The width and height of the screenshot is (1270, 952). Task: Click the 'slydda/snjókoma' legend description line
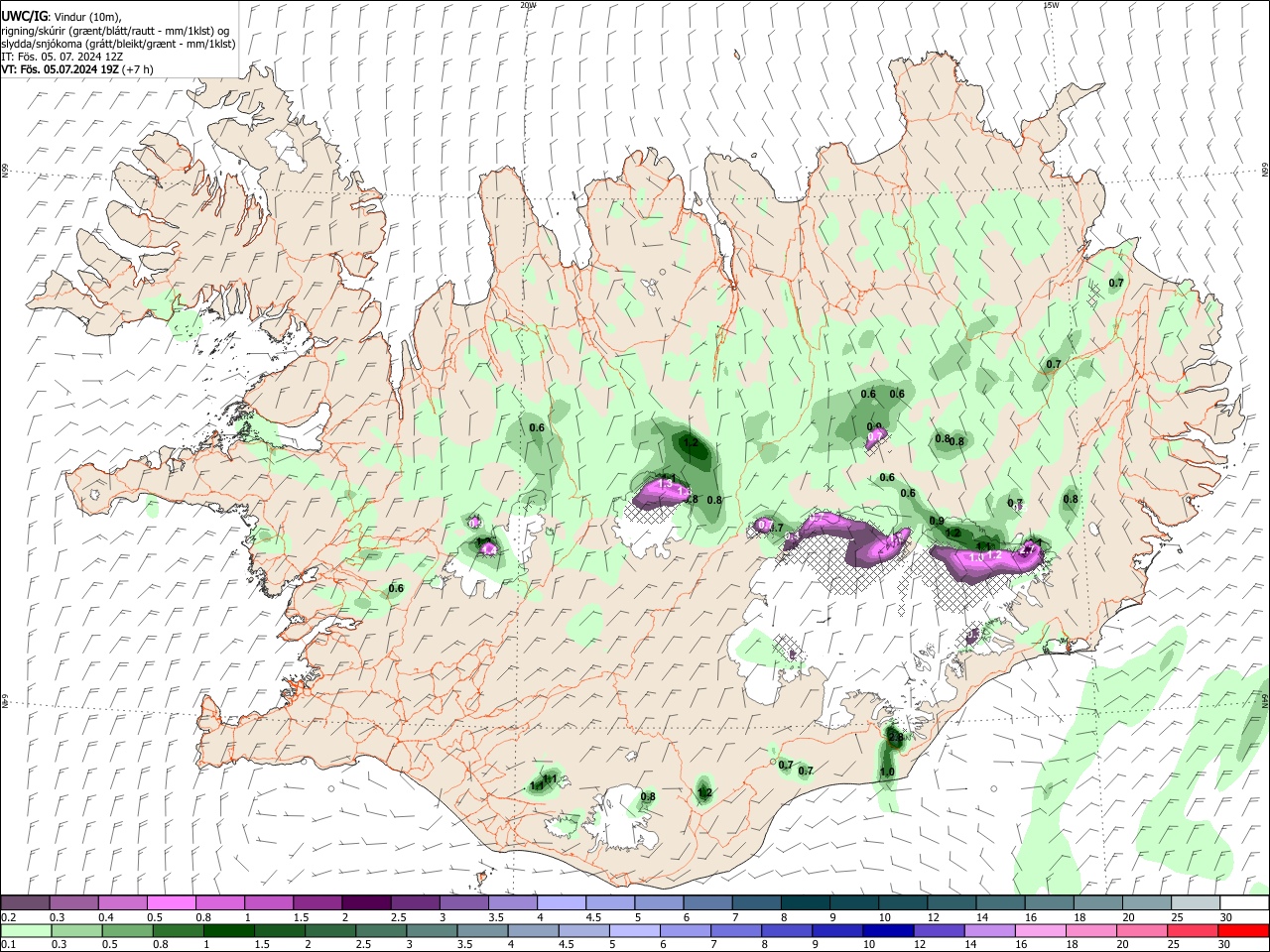point(118,44)
